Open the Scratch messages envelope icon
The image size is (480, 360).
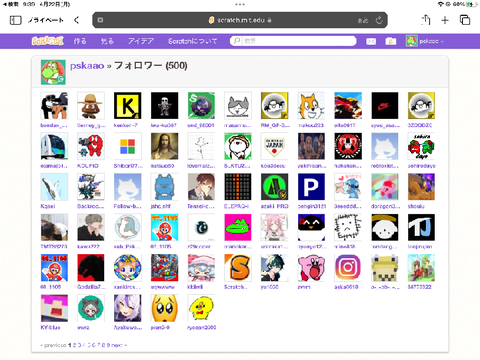pyautogui.click(x=371, y=41)
